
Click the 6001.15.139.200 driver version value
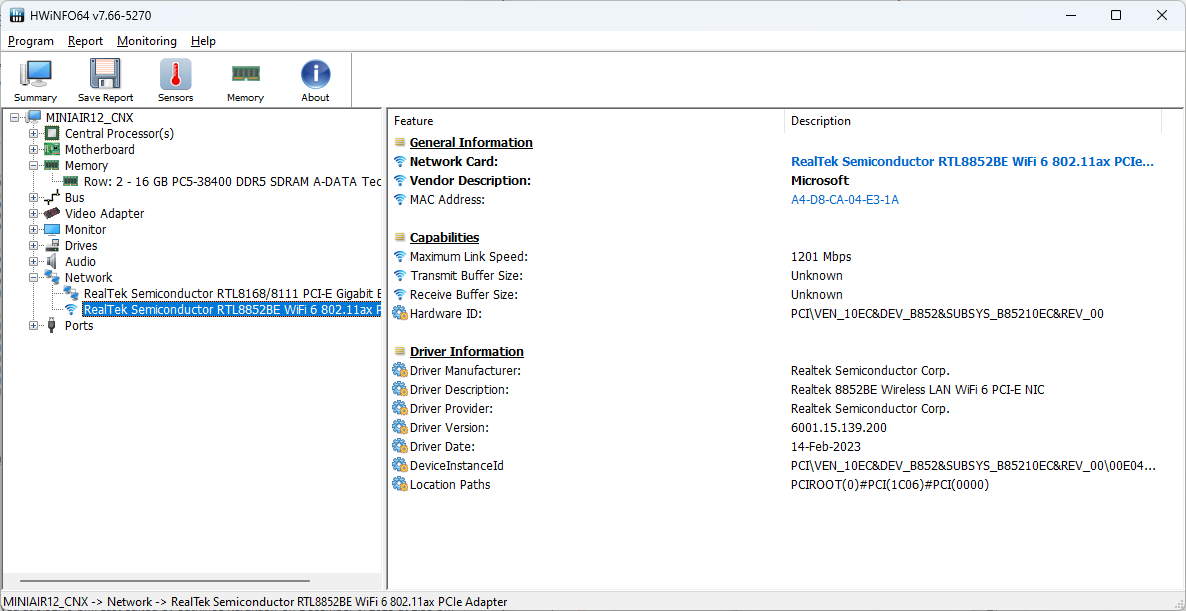click(x=839, y=427)
